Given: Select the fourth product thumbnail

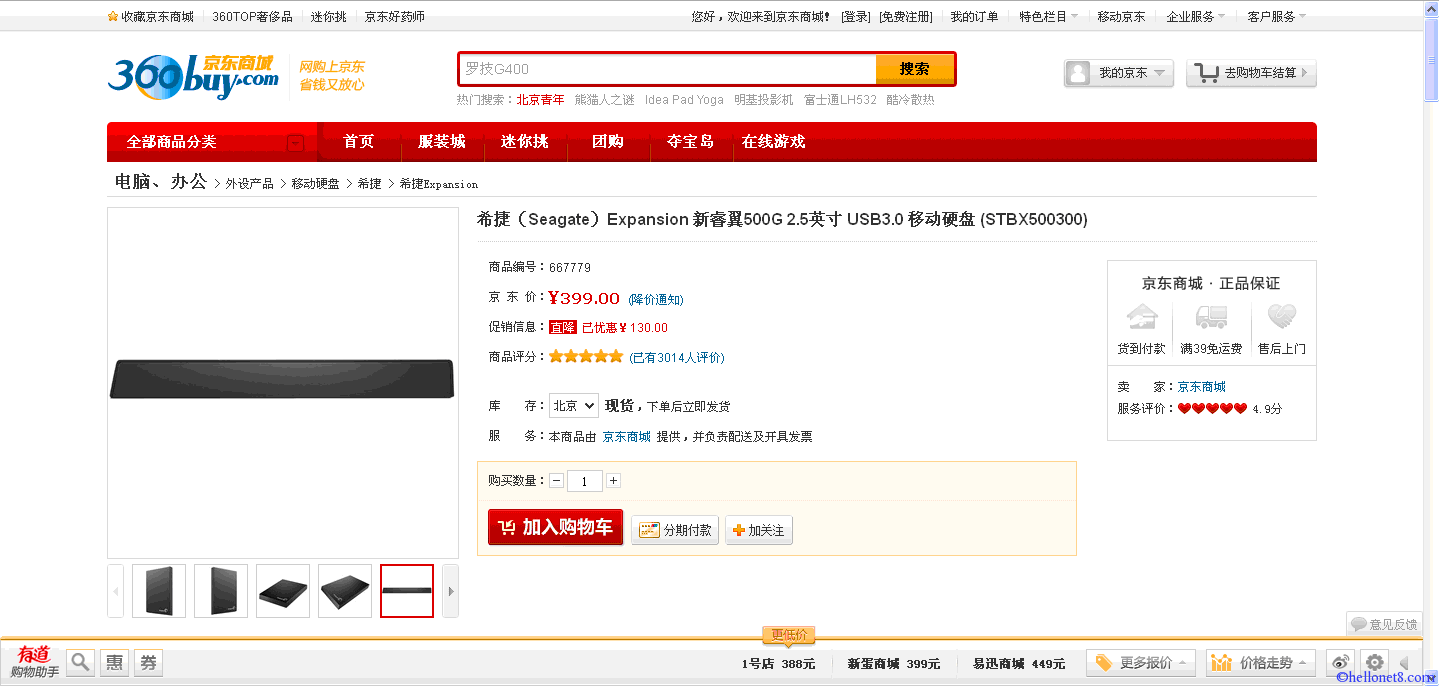Looking at the screenshot, I should click(345, 591).
